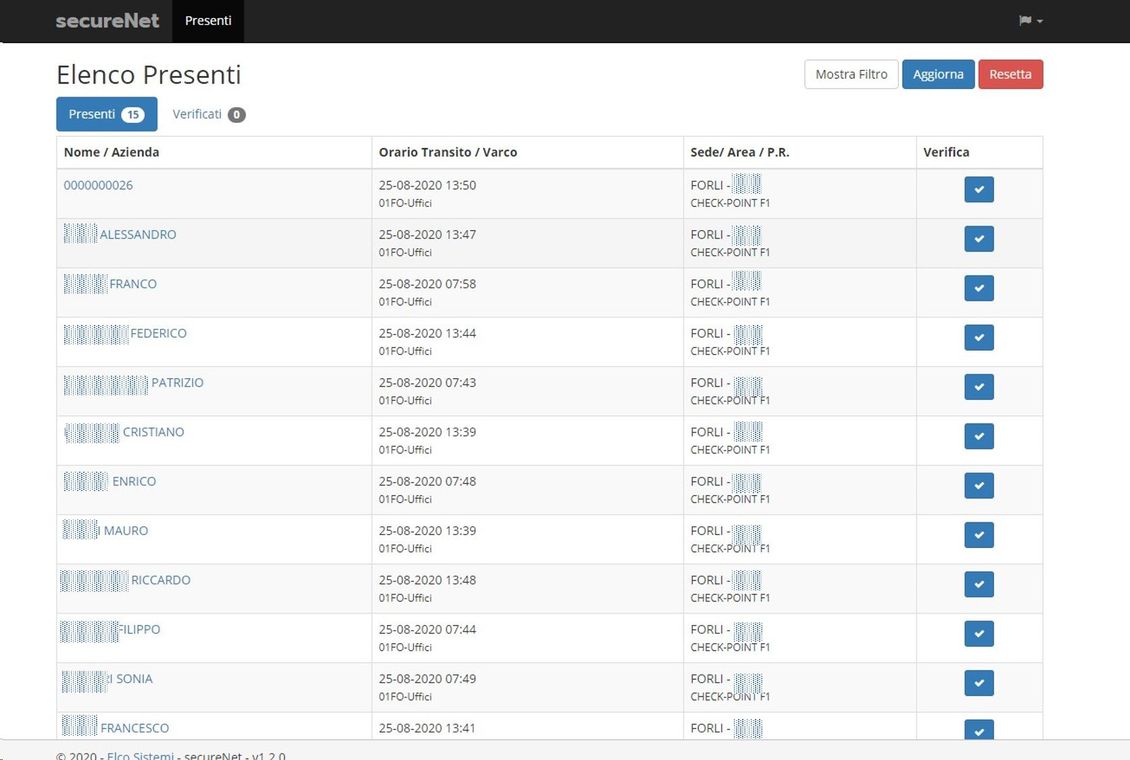The height and width of the screenshot is (760, 1130).
Task: Switch to the Verificati tab
Action: pos(209,115)
